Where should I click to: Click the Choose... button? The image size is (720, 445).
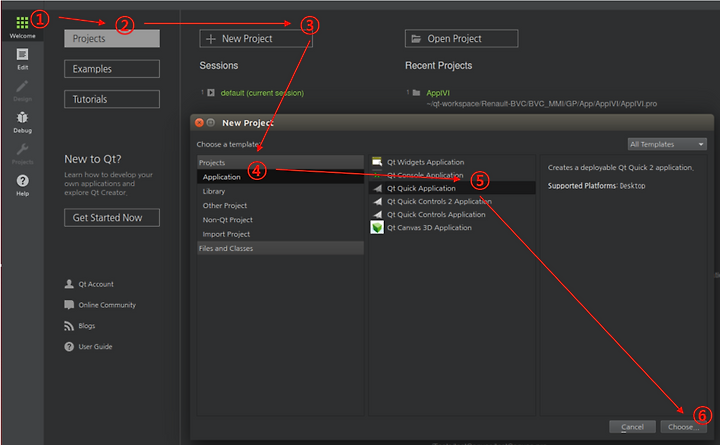pos(683,427)
